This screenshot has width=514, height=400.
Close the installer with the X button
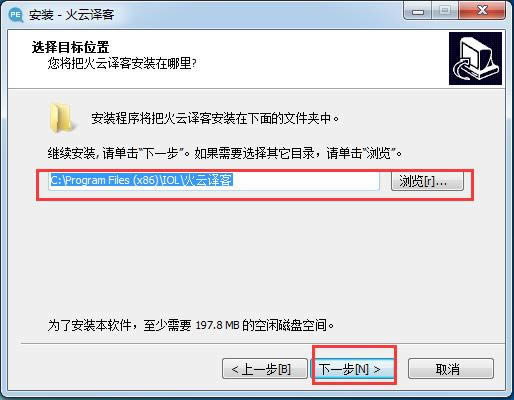click(x=482, y=12)
